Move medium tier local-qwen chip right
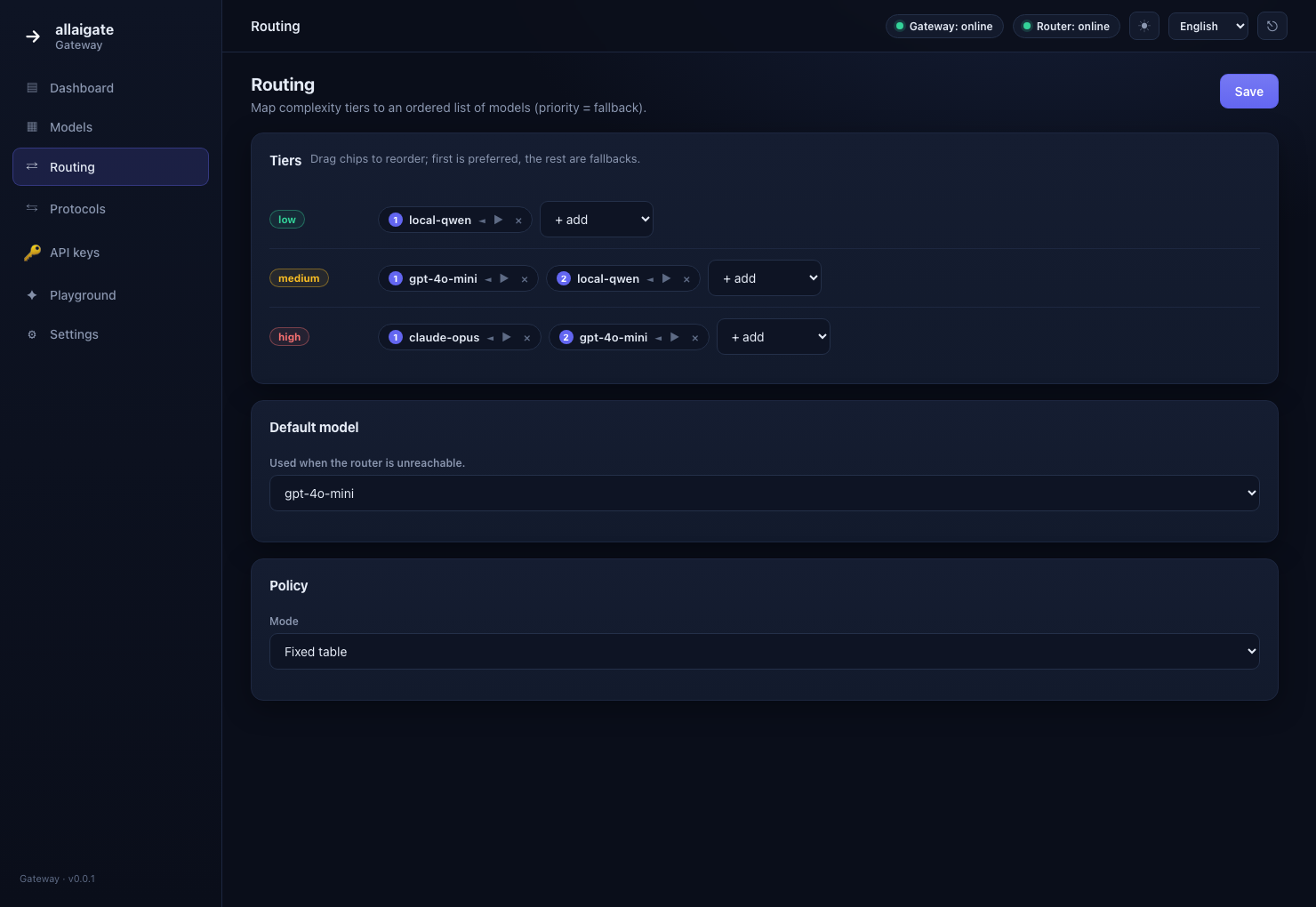The height and width of the screenshot is (907, 1316). click(666, 278)
